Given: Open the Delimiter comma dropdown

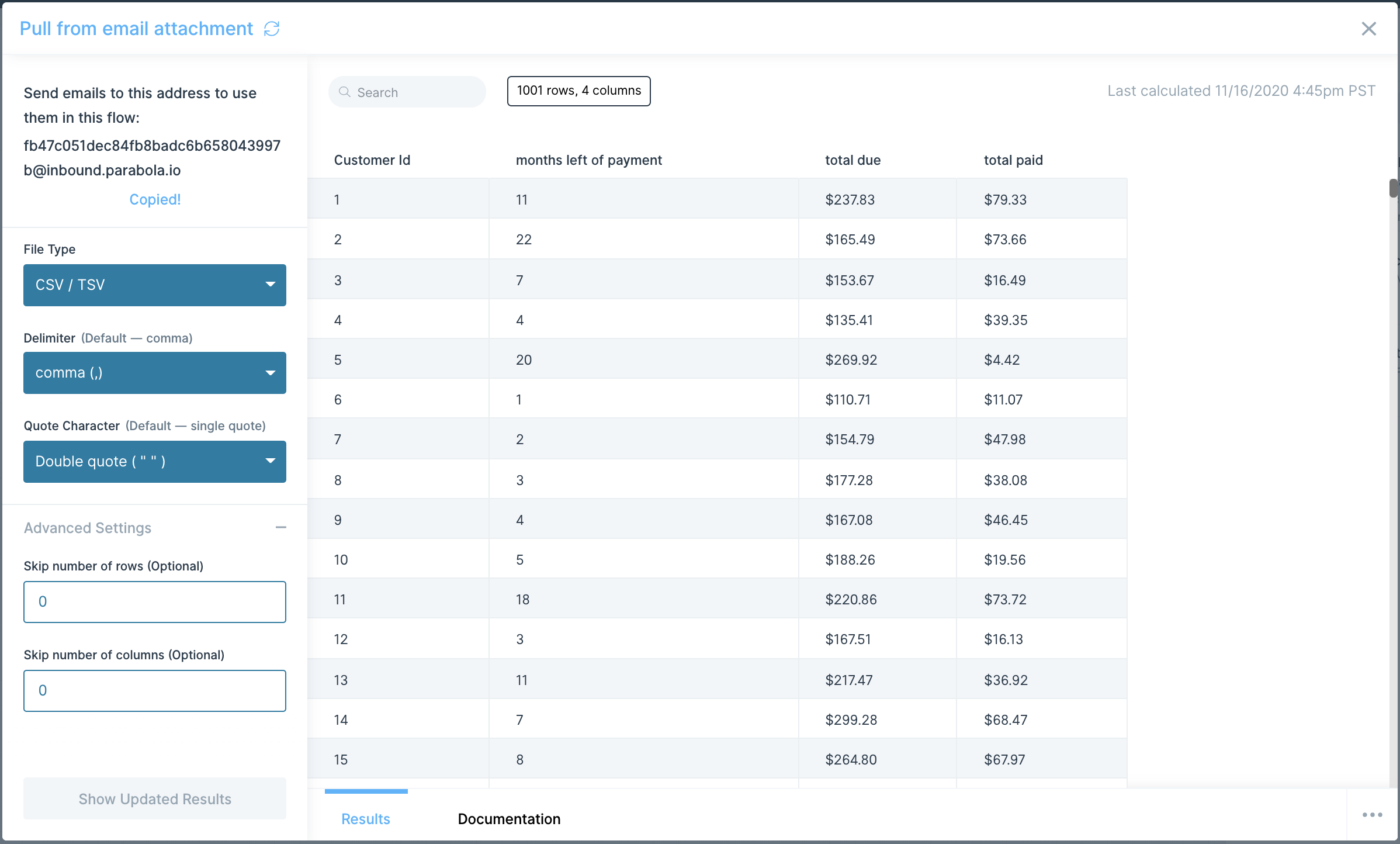Looking at the screenshot, I should (x=155, y=373).
